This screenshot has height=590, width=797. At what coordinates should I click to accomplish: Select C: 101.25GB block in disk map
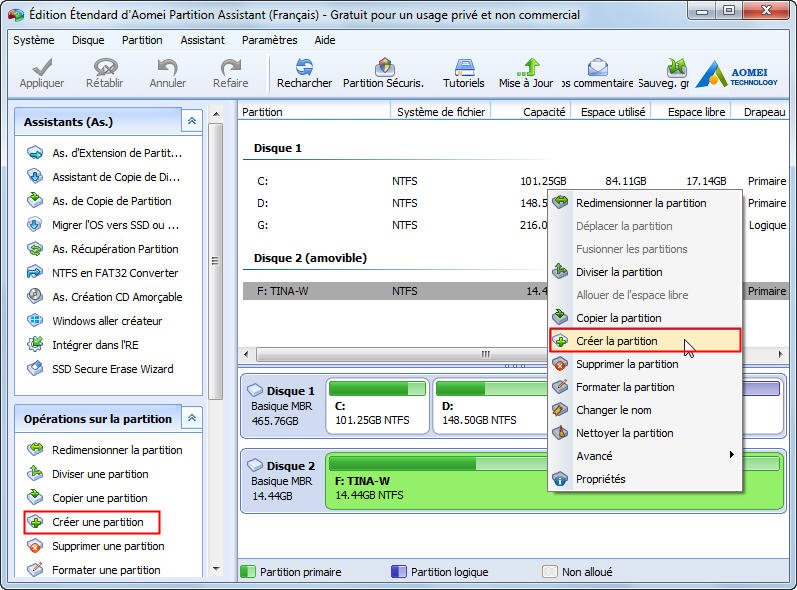tap(377, 407)
